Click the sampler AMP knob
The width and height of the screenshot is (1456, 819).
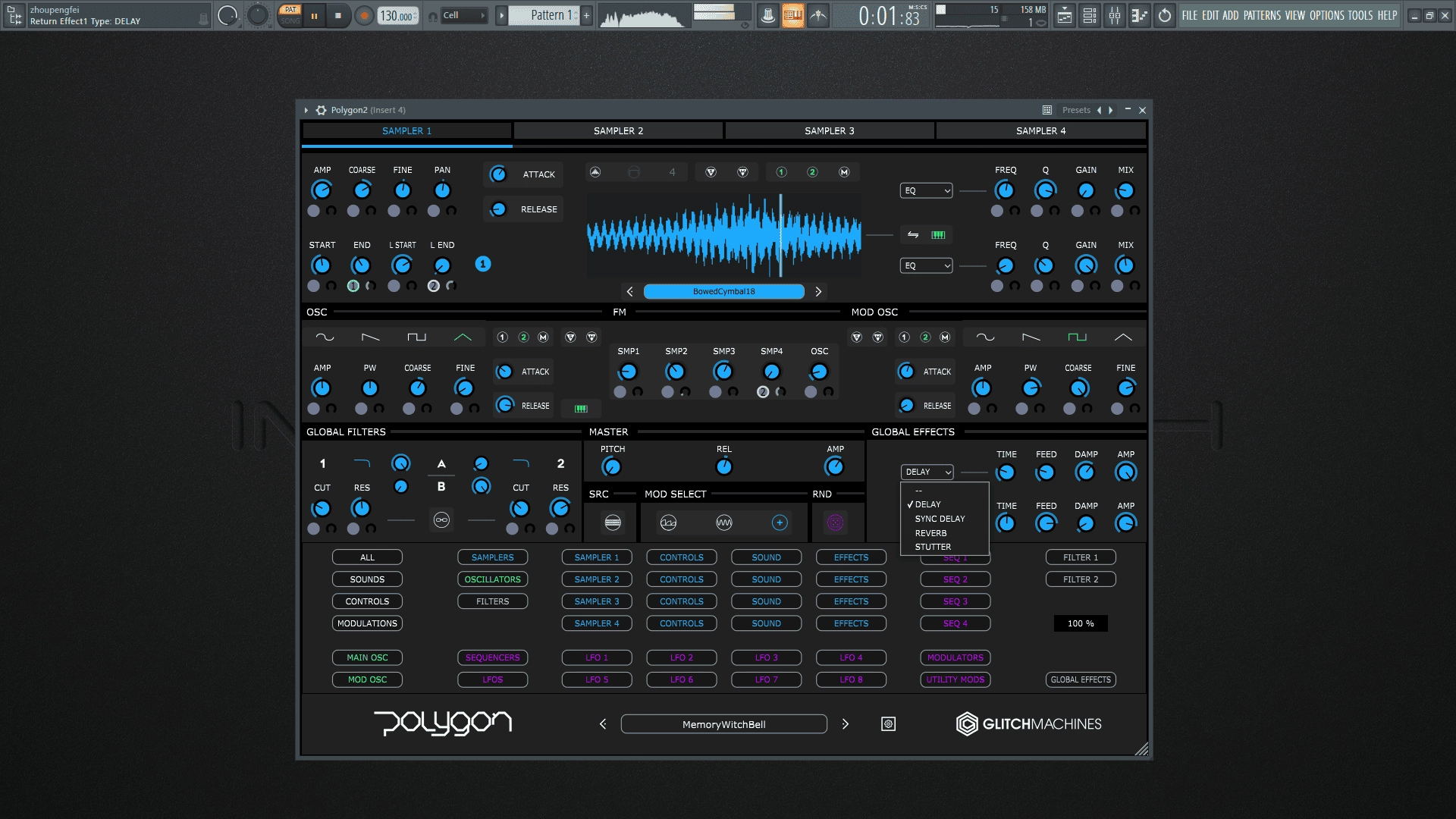click(322, 190)
